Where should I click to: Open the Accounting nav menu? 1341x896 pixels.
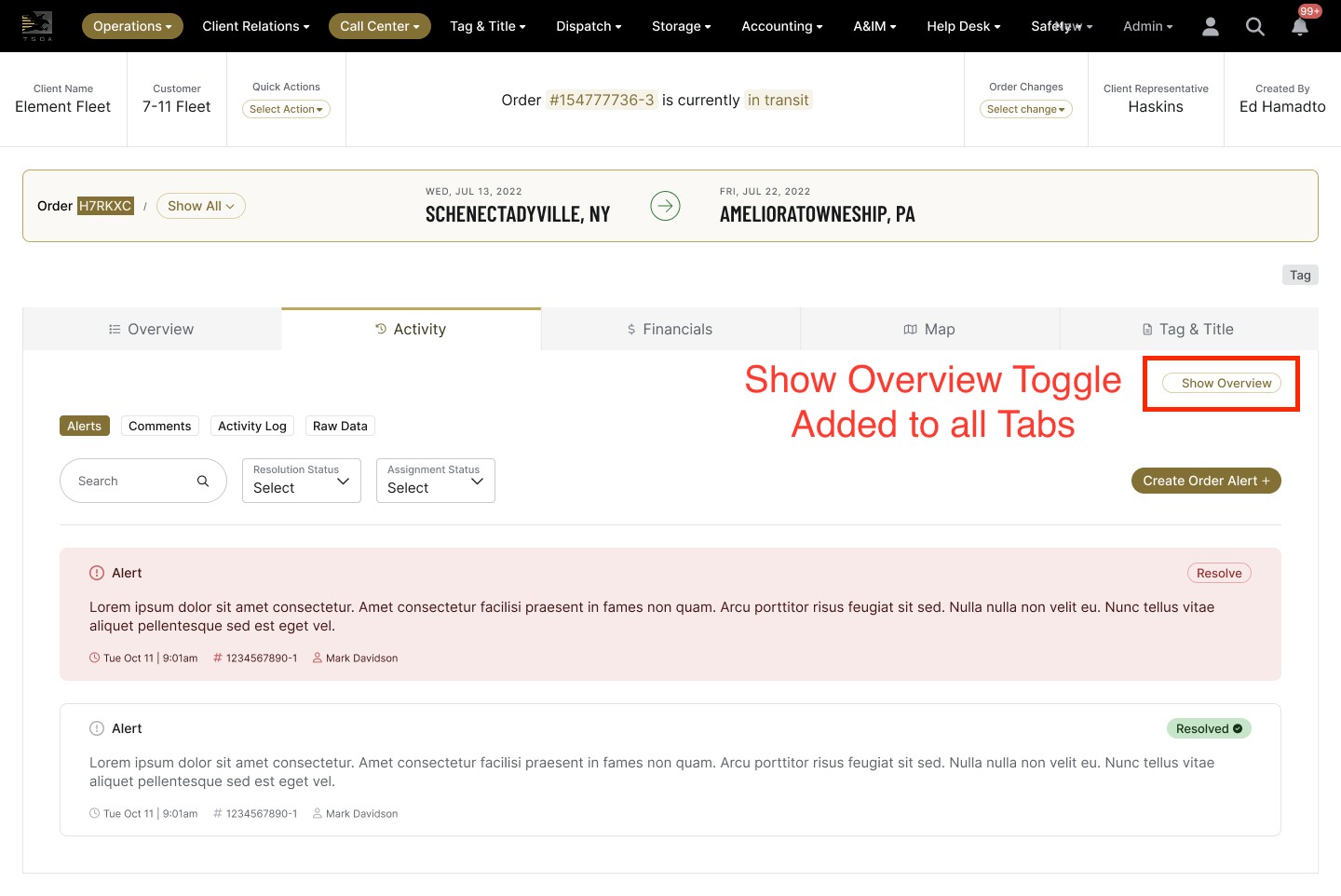pos(782,26)
